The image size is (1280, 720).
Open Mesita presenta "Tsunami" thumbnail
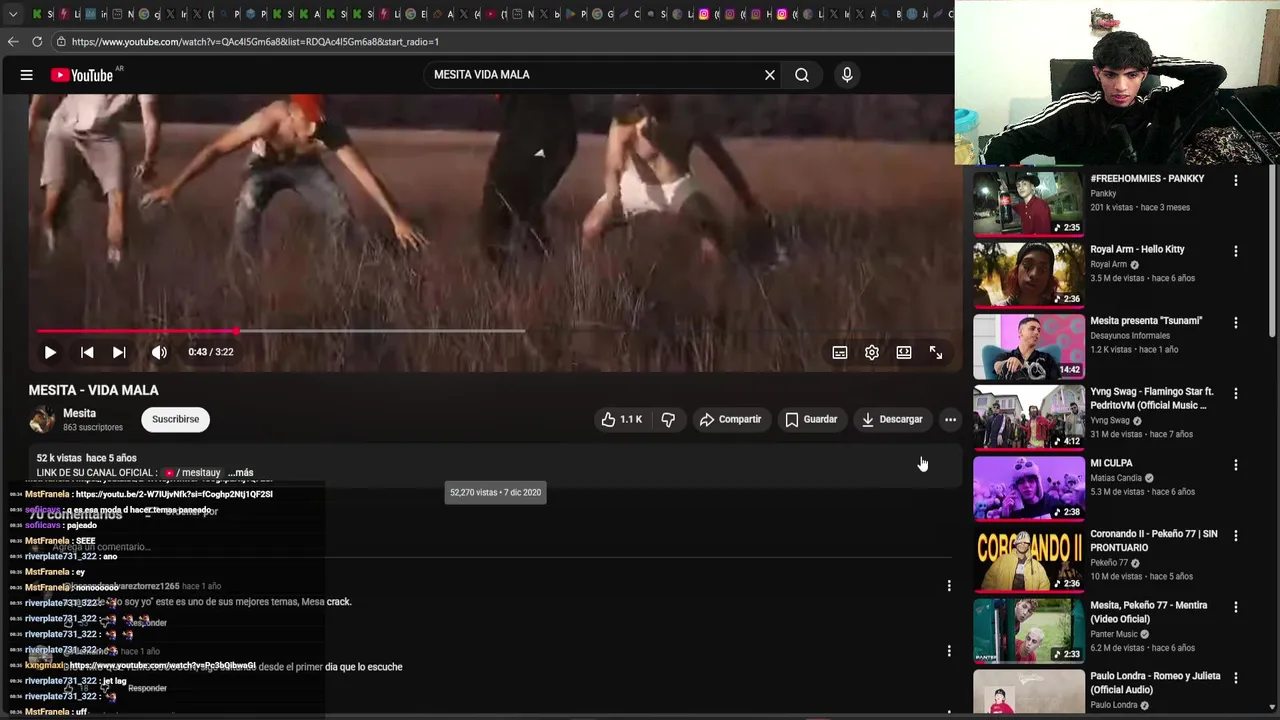pyautogui.click(x=1028, y=346)
